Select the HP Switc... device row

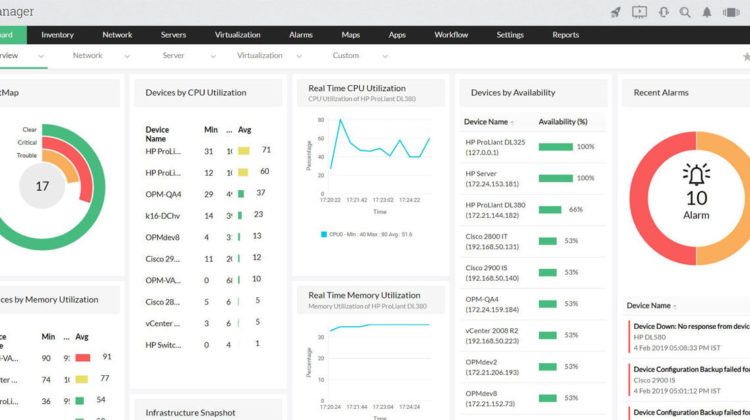pyautogui.click(x=208, y=344)
